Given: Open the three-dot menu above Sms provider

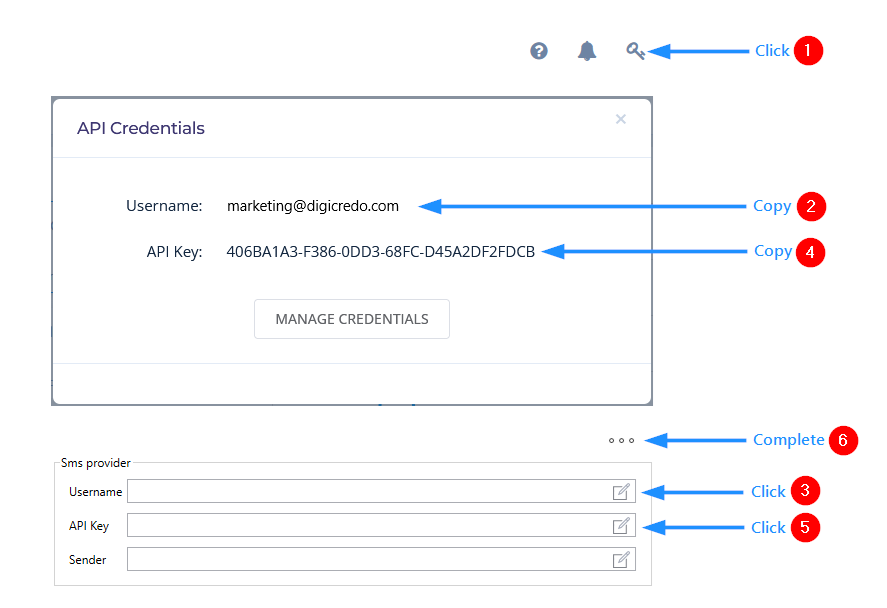Looking at the screenshot, I should tap(621, 440).
